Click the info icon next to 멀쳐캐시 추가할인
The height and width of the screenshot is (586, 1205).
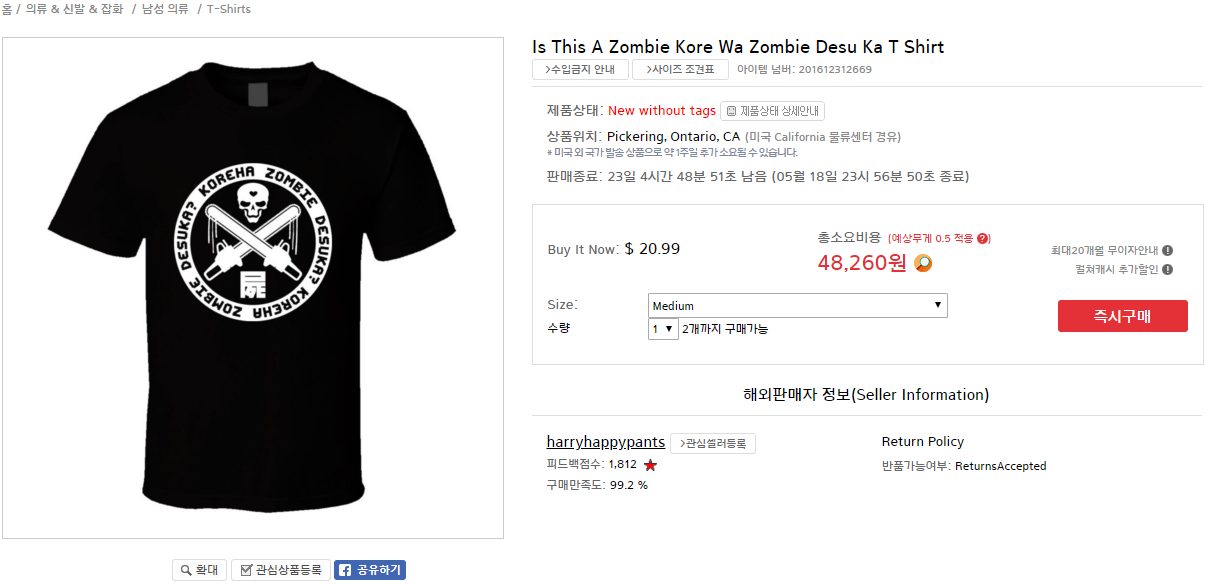[x=1167, y=270]
